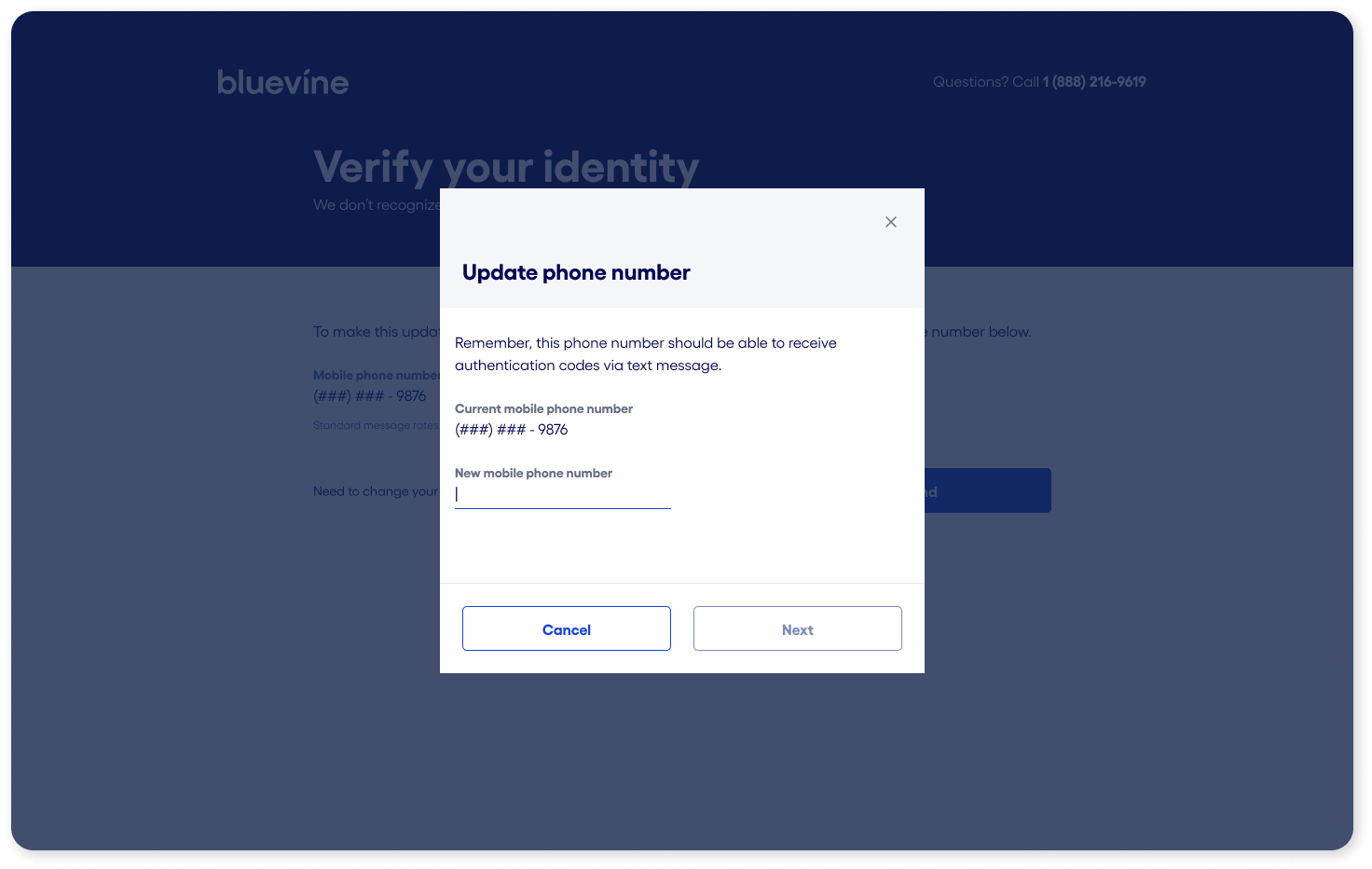Select the current number (###) ### - 9876

pos(511,429)
